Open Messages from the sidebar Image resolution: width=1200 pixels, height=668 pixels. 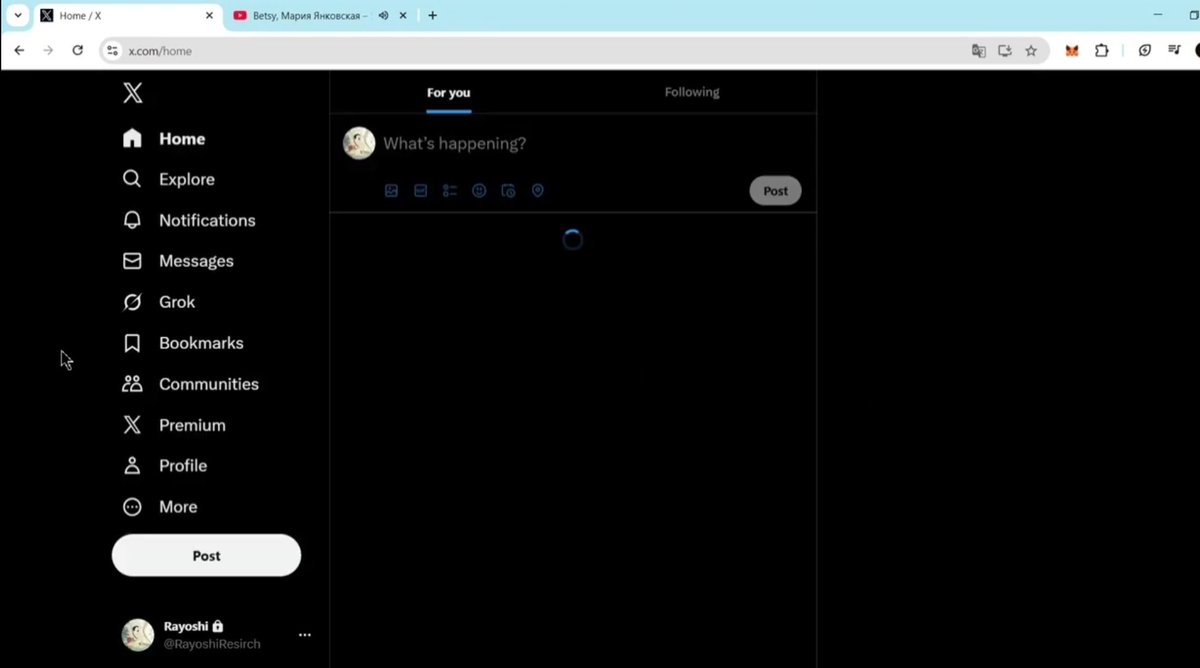click(x=178, y=261)
